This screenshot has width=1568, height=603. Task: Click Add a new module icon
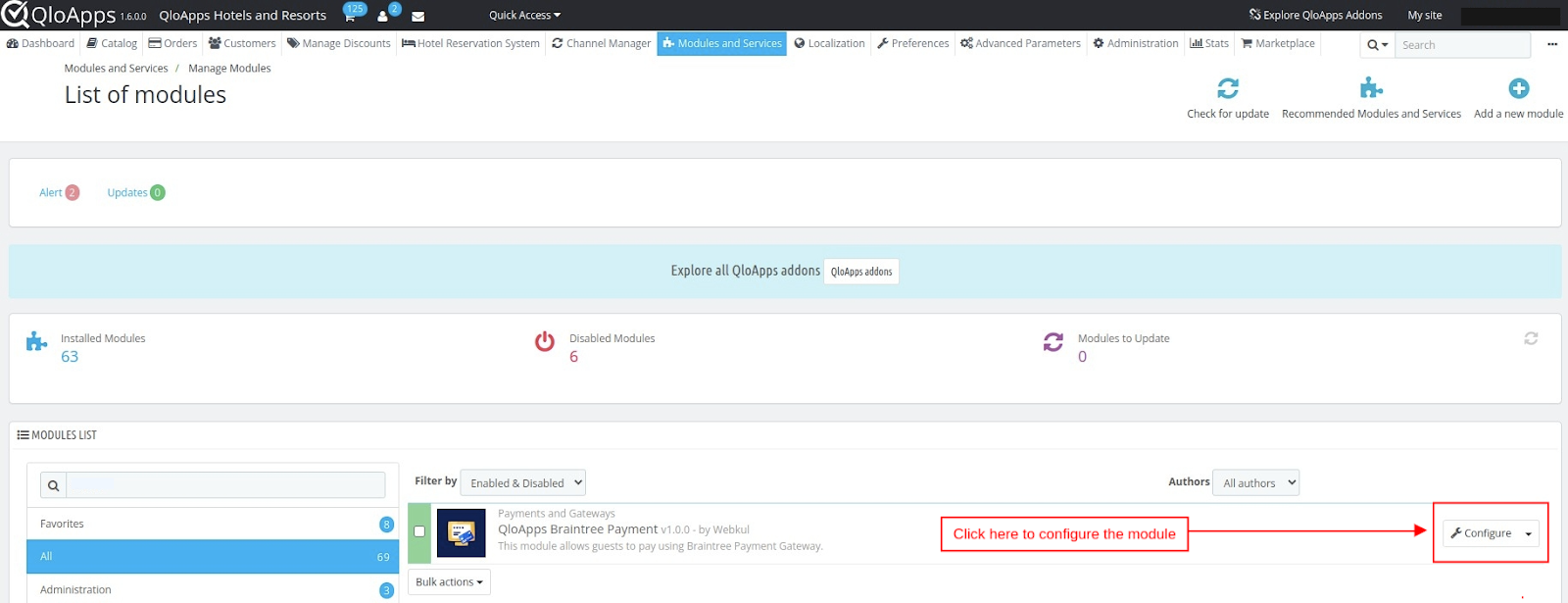[1519, 88]
